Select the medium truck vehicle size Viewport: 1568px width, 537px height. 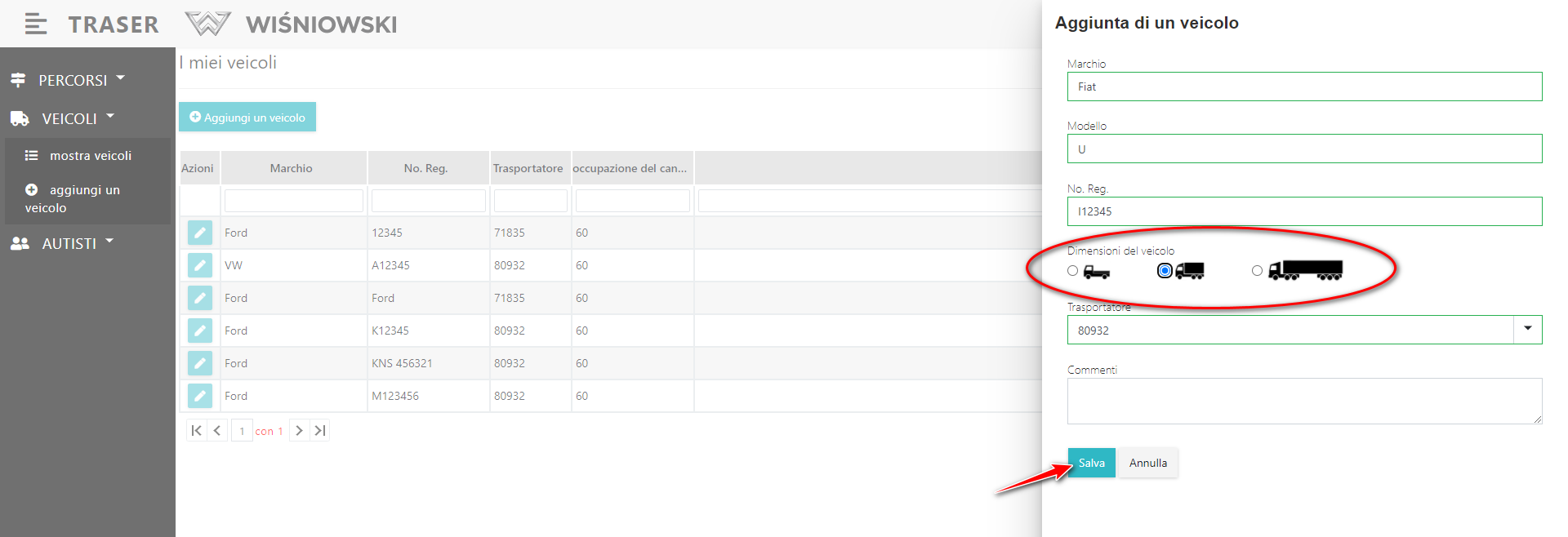[1165, 271]
